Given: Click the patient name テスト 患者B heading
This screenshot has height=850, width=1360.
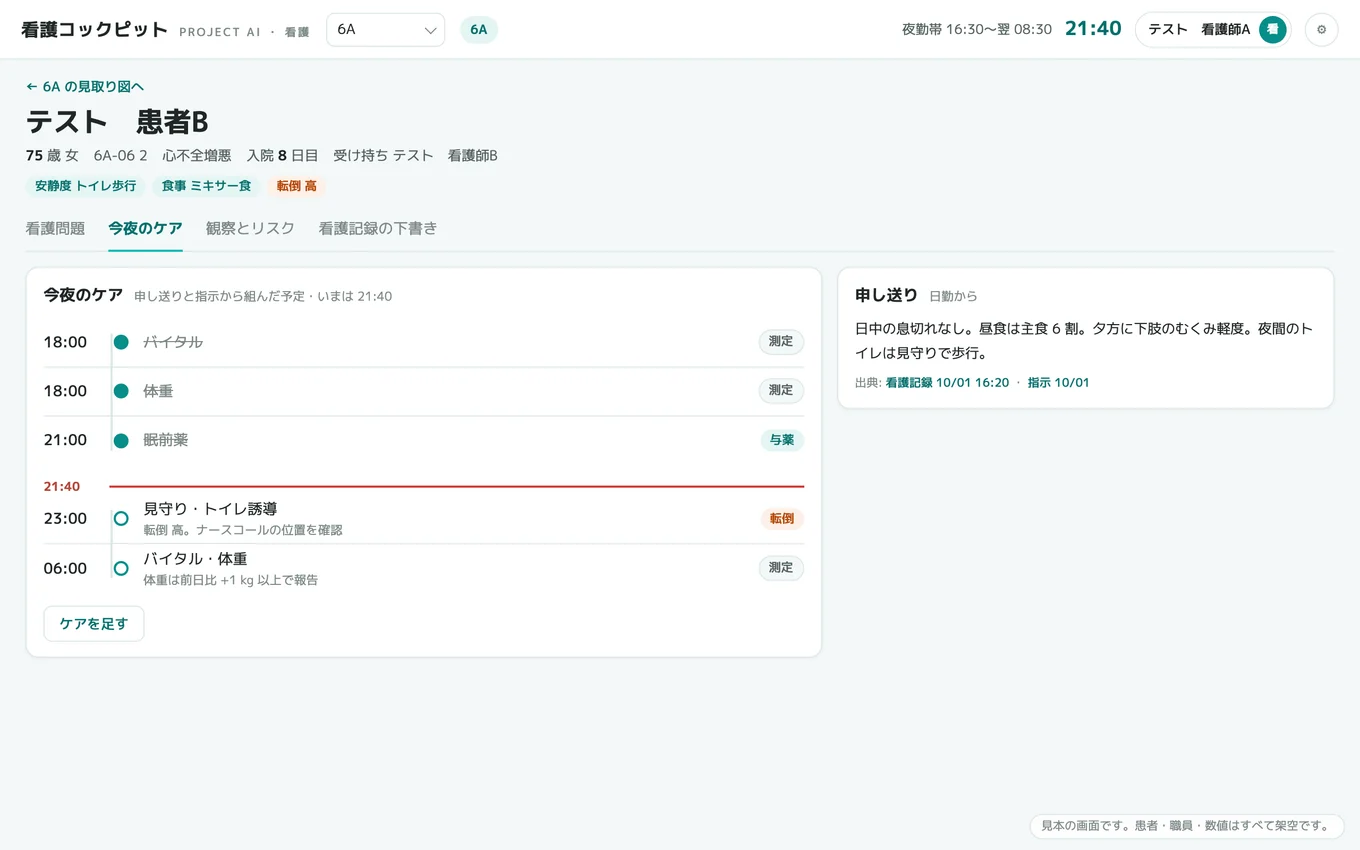Looking at the screenshot, I should pyautogui.click(x=117, y=122).
